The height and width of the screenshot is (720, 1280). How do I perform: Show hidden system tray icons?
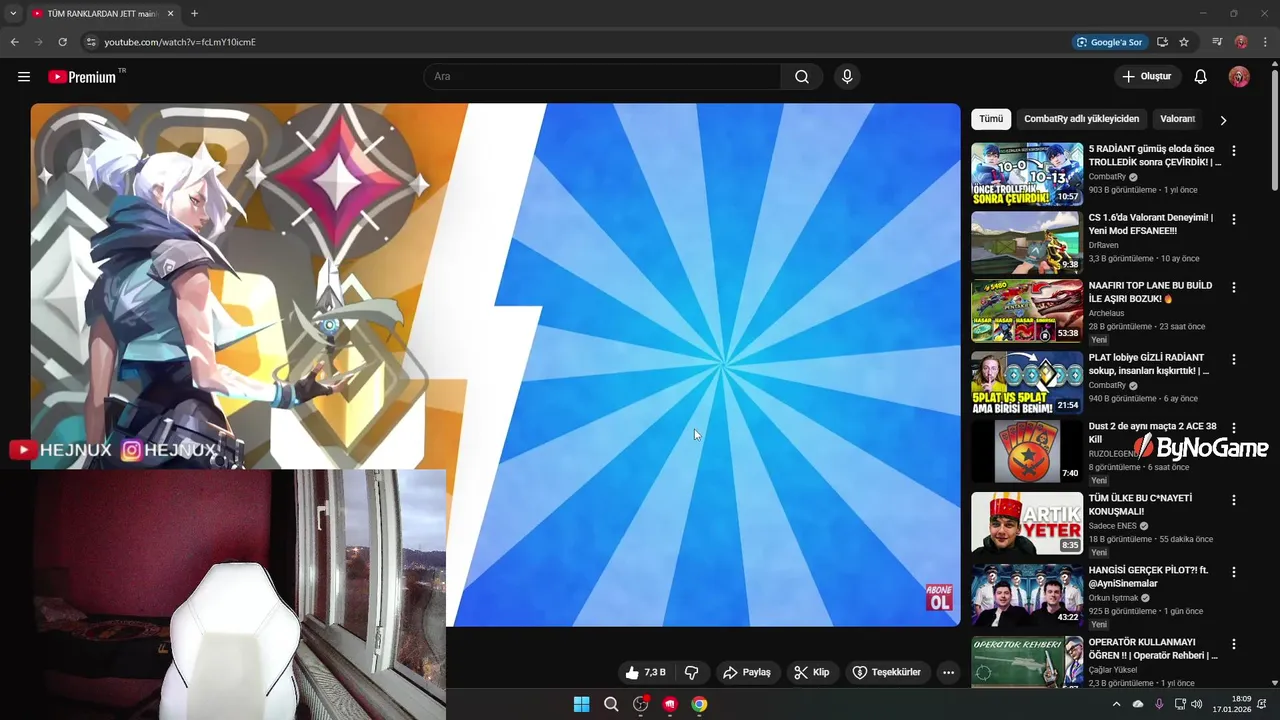click(x=1117, y=704)
